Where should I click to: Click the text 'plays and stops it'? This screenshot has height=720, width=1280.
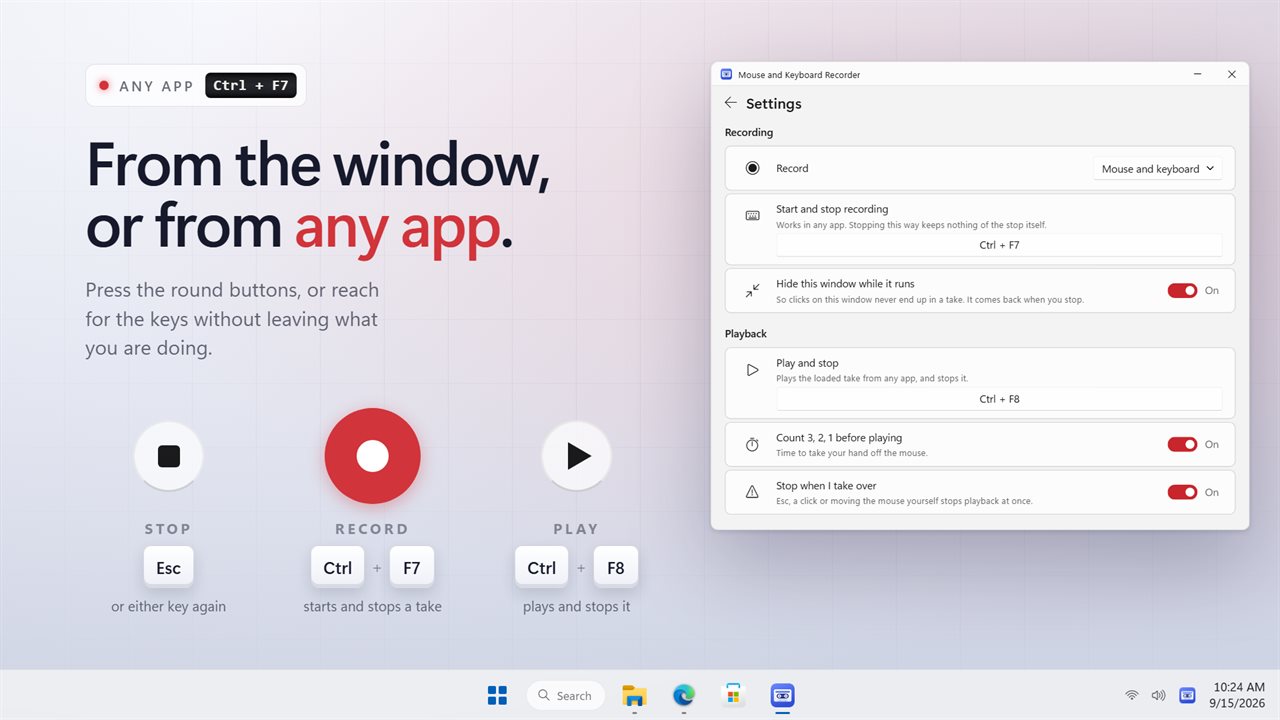[576, 607]
